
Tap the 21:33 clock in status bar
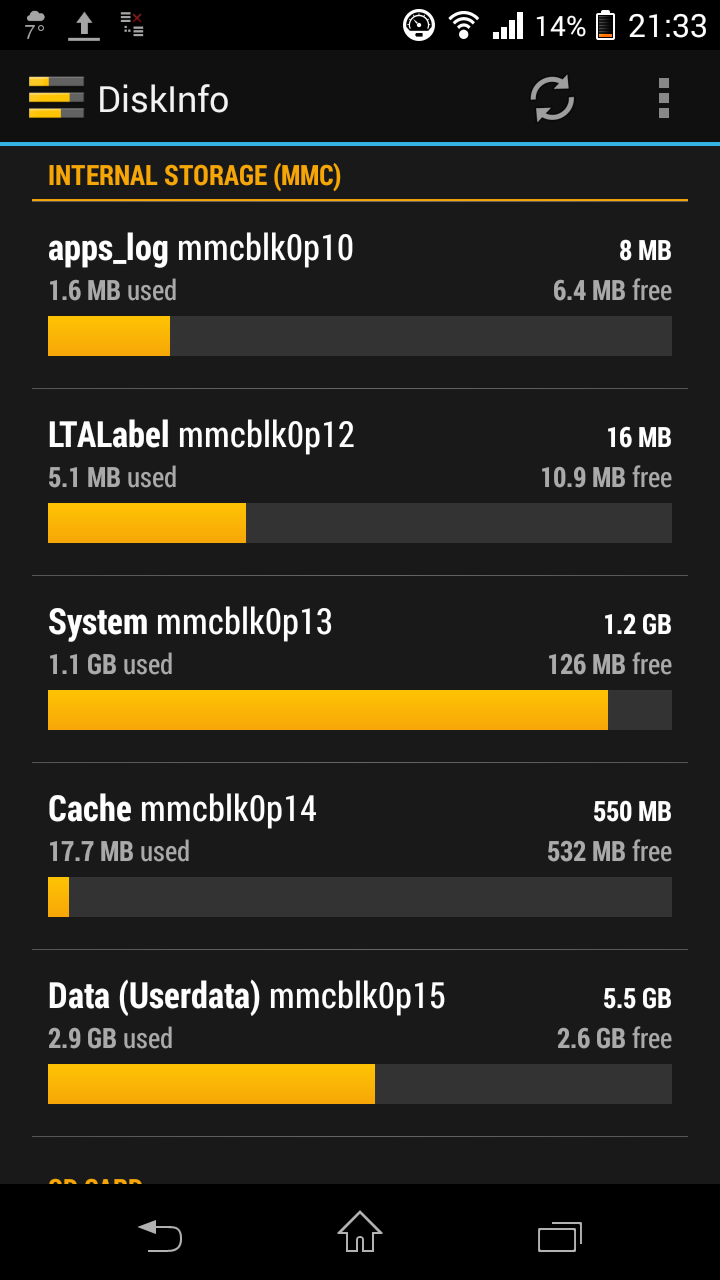[x=667, y=25]
